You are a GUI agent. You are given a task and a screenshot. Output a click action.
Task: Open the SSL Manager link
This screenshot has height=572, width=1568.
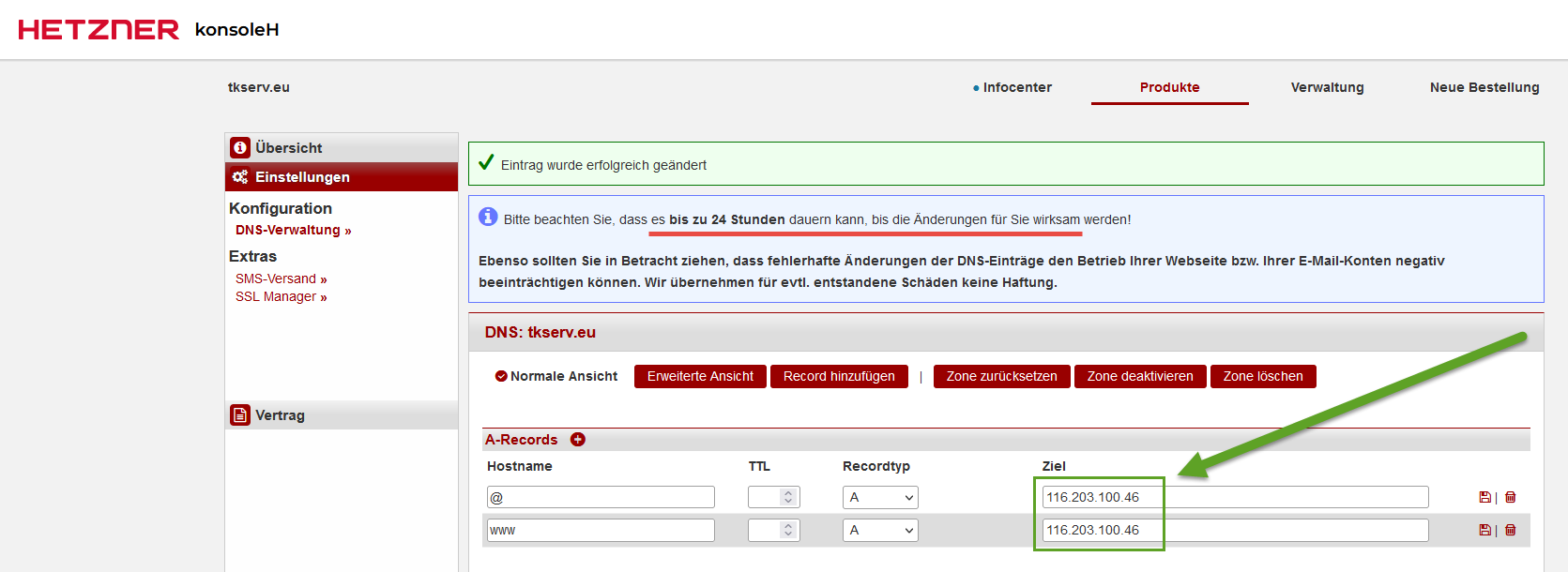pyautogui.click(x=281, y=297)
